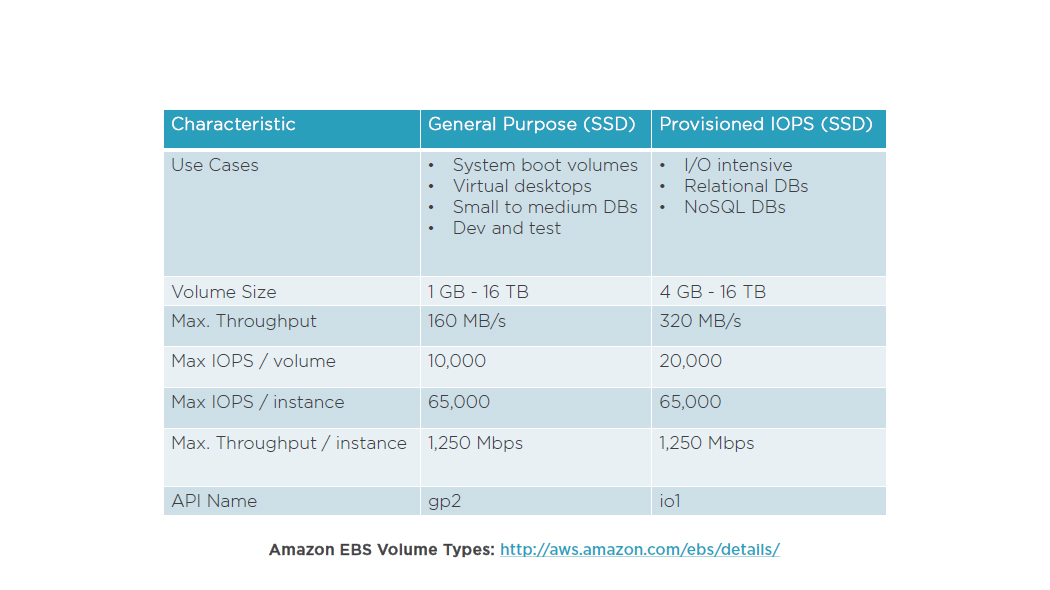Click the 4 GB - 16 TB cell

(x=712, y=292)
